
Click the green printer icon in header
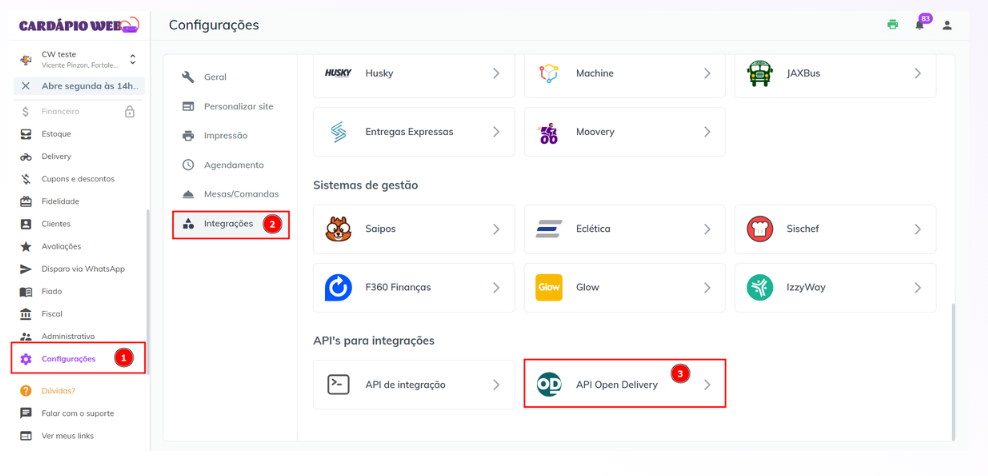(892, 25)
